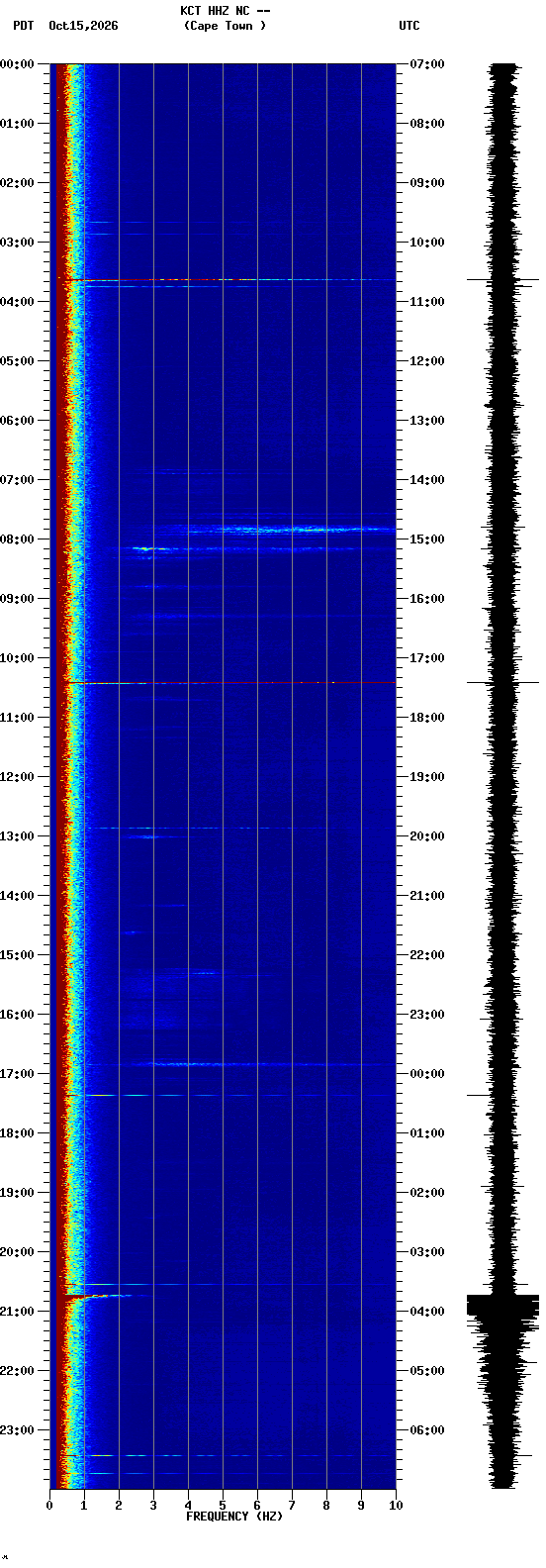Click the frequency axis tick '5'
This screenshot has height=1568, width=546.
(x=223, y=1506)
